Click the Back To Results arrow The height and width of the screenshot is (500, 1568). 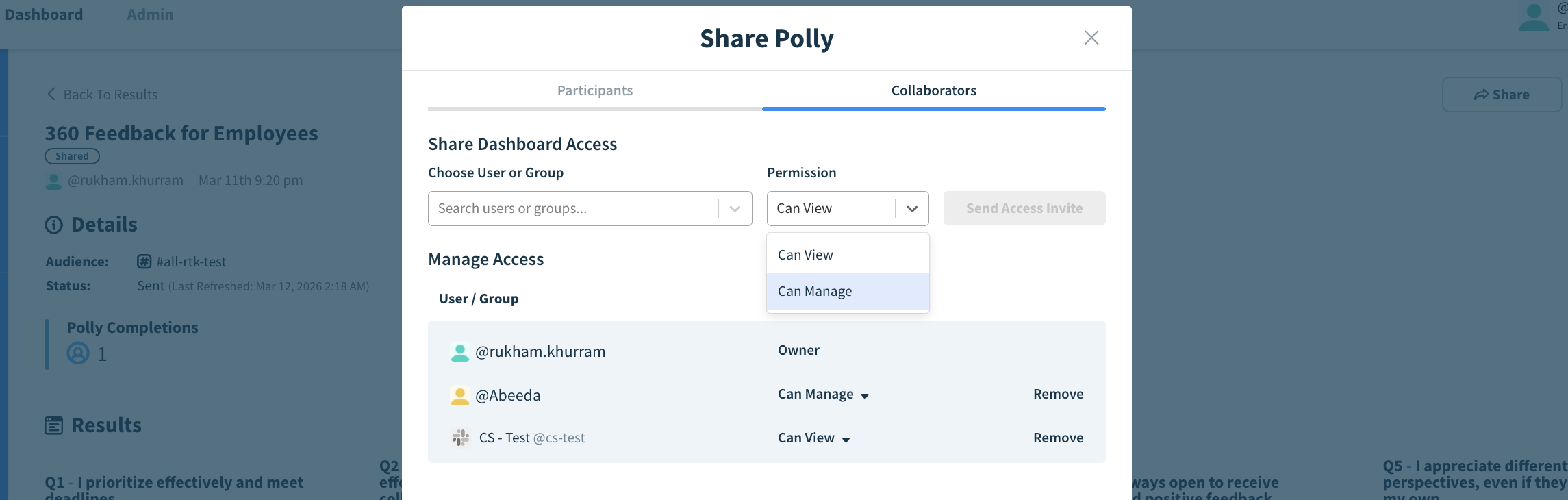coord(51,94)
